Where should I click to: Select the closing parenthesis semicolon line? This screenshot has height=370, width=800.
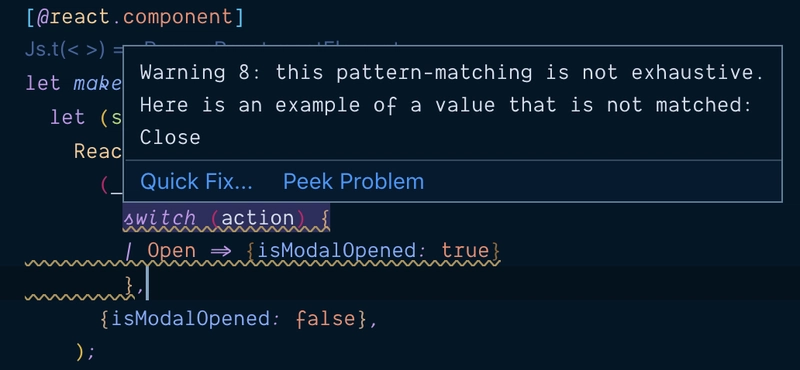coord(85,351)
